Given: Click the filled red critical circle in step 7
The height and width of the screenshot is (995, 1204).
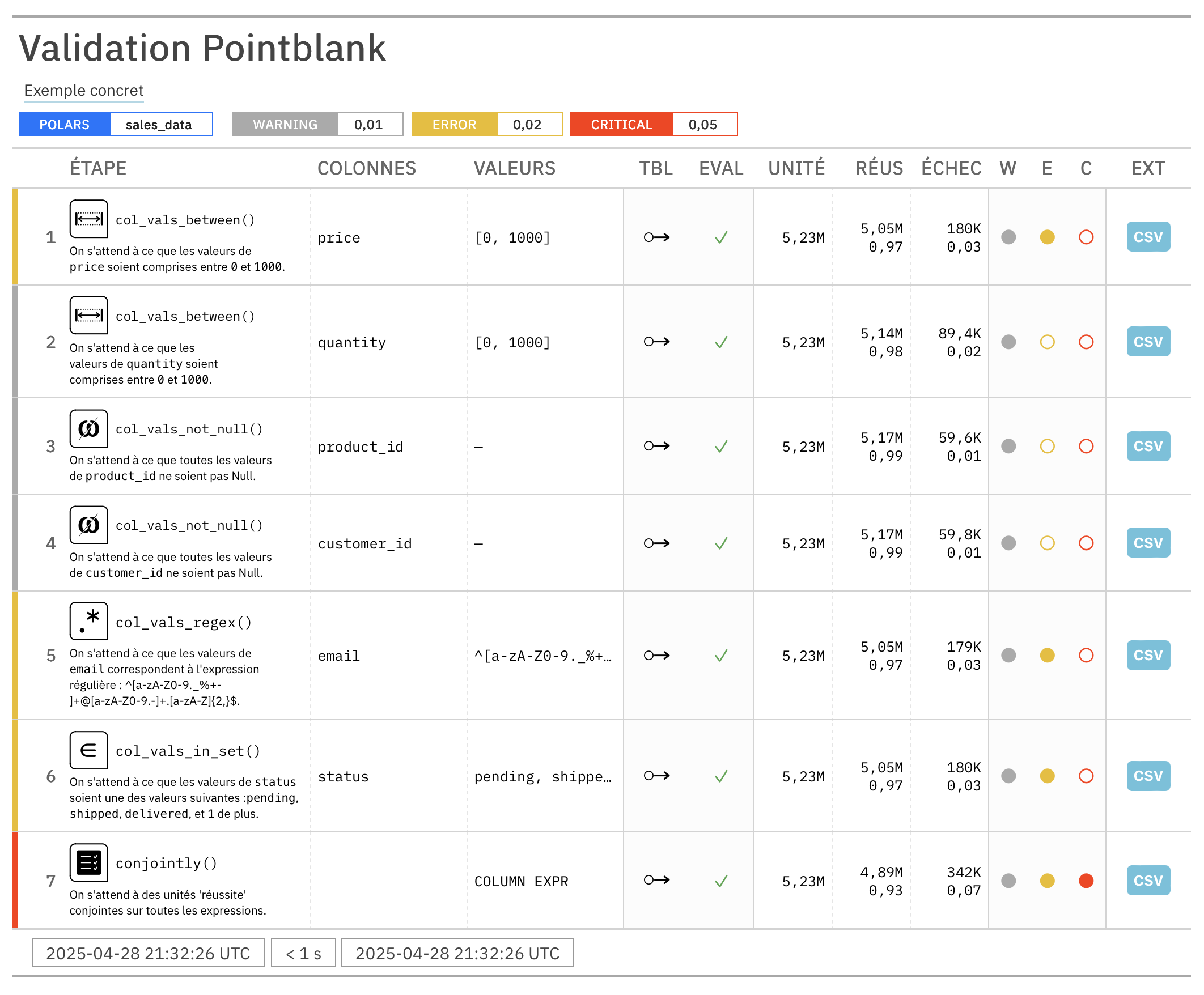Looking at the screenshot, I should pos(1086,881).
